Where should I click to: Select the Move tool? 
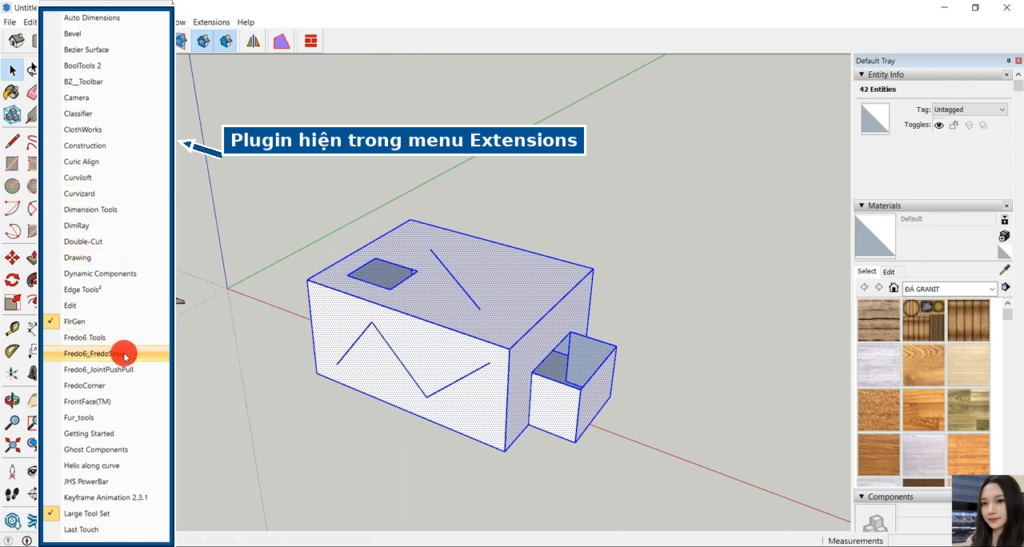(x=12, y=257)
